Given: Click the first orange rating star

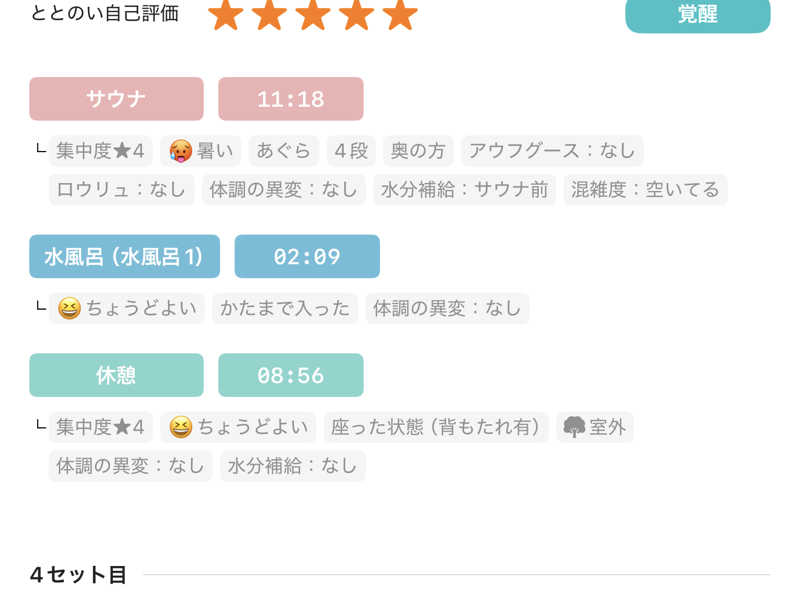Looking at the screenshot, I should click(x=225, y=14).
